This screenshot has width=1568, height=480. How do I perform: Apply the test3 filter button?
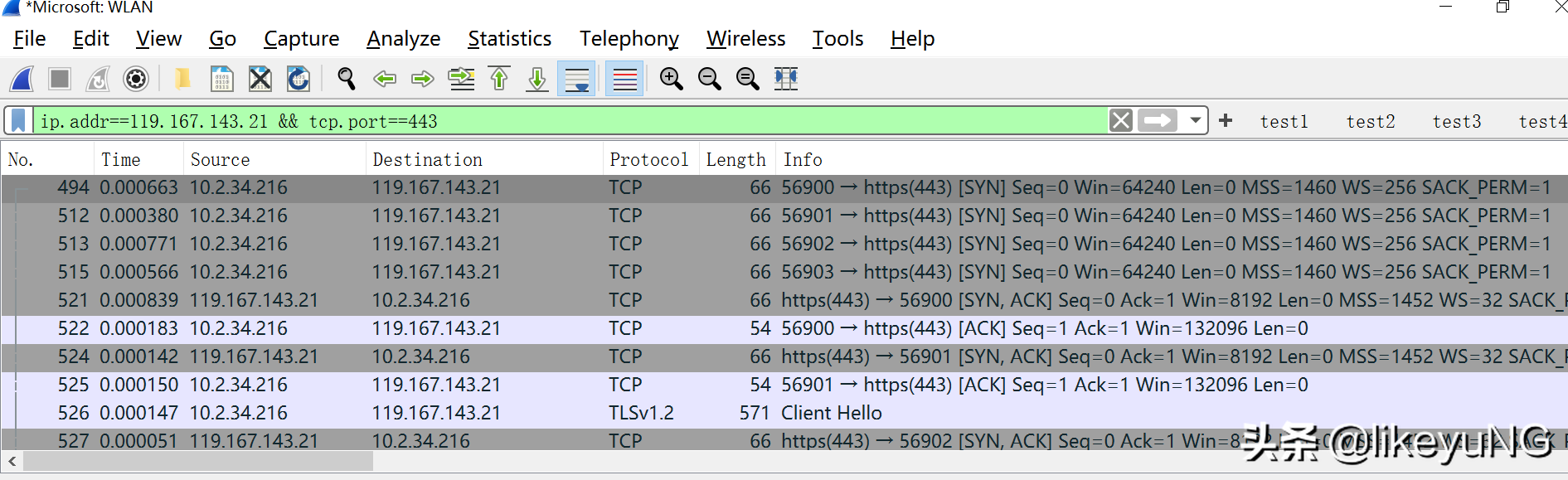[1457, 122]
